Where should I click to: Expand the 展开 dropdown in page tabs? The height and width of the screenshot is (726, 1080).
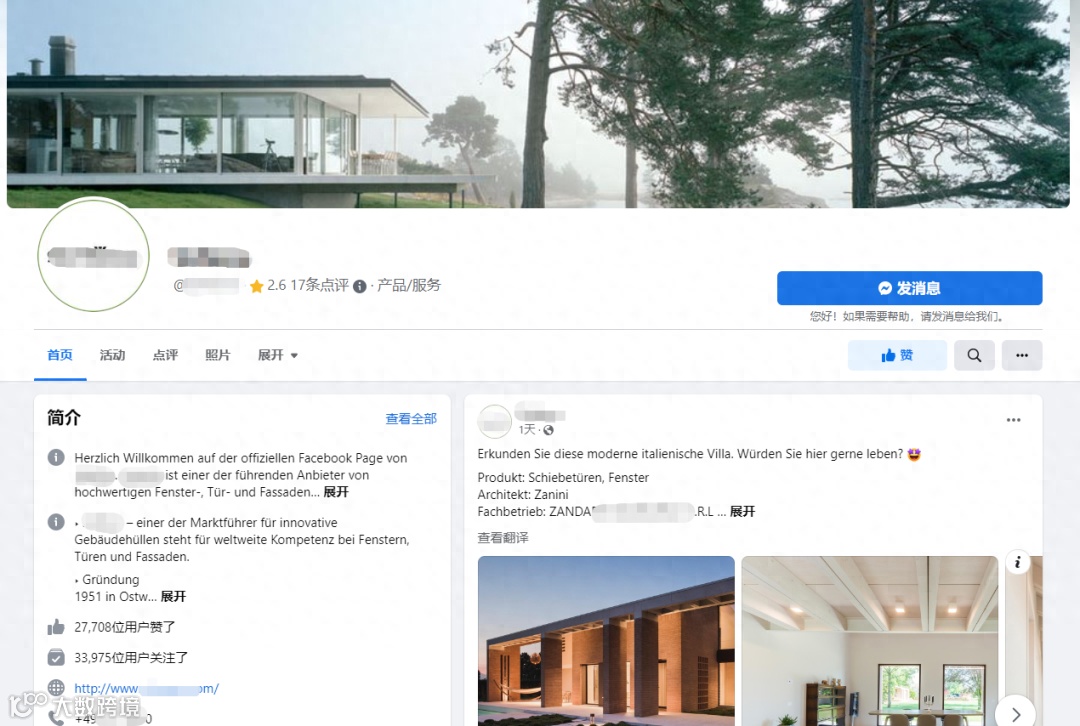coord(278,355)
